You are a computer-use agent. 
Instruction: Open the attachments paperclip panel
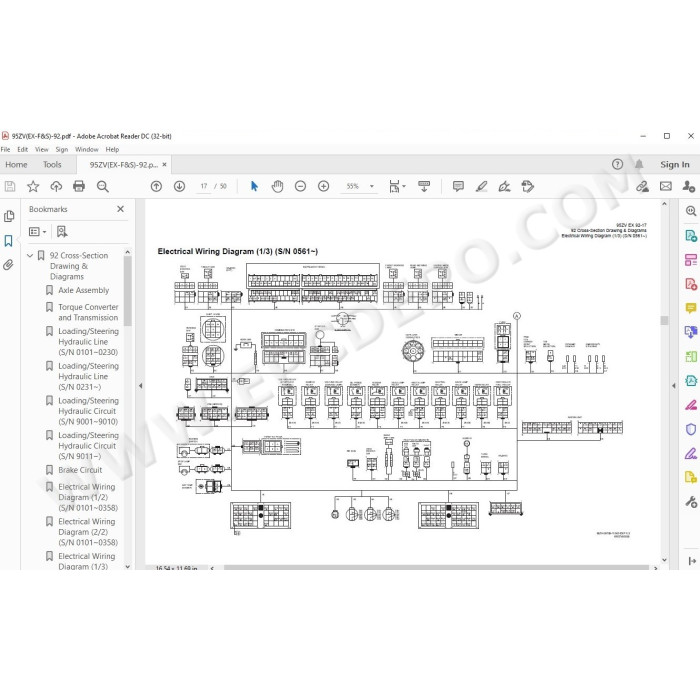point(8,265)
